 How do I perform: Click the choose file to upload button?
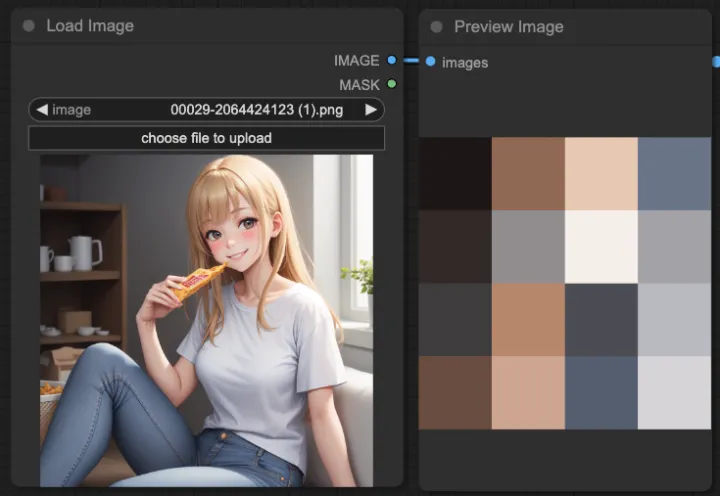click(206, 138)
